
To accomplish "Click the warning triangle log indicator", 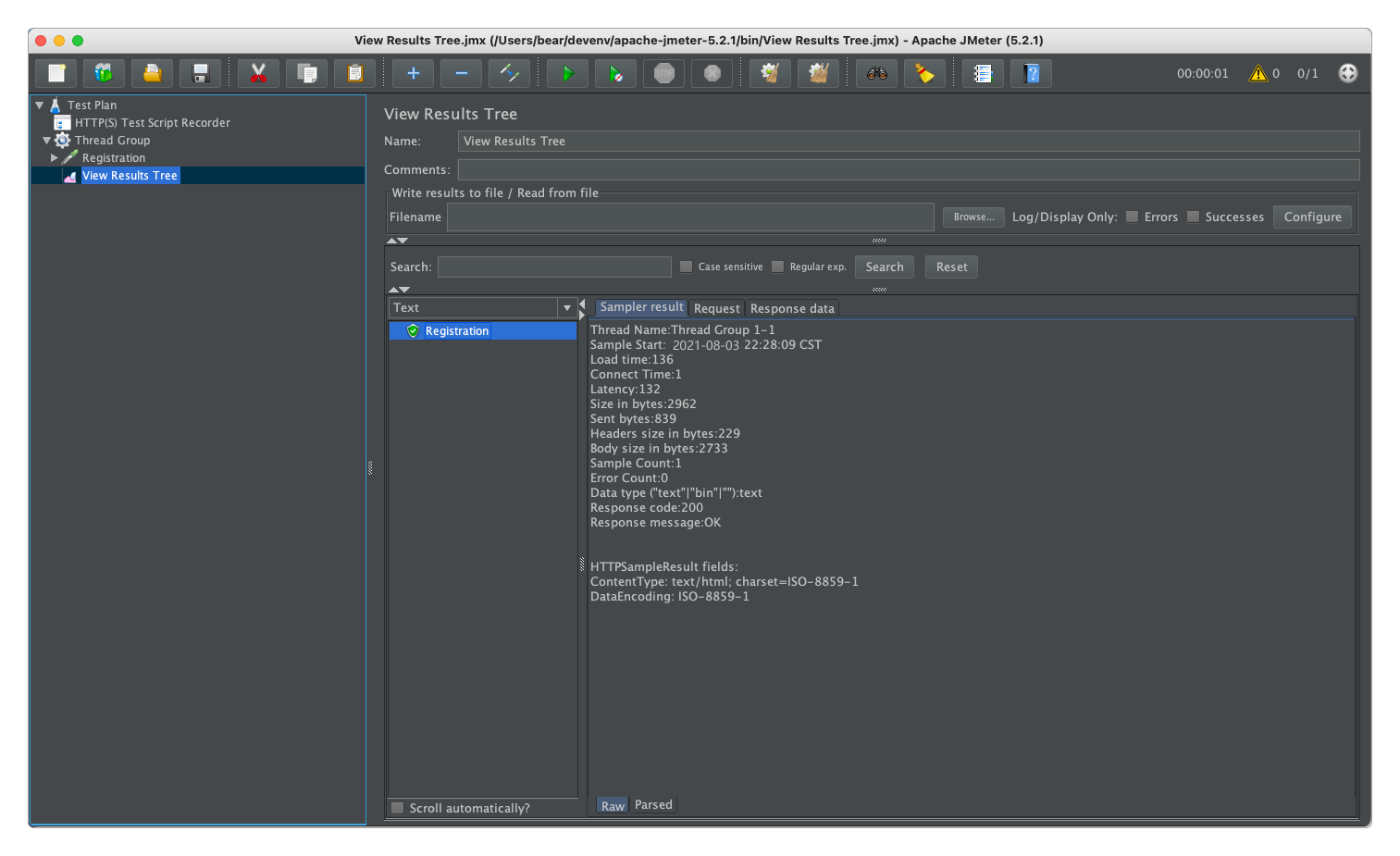I will (x=1258, y=73).
